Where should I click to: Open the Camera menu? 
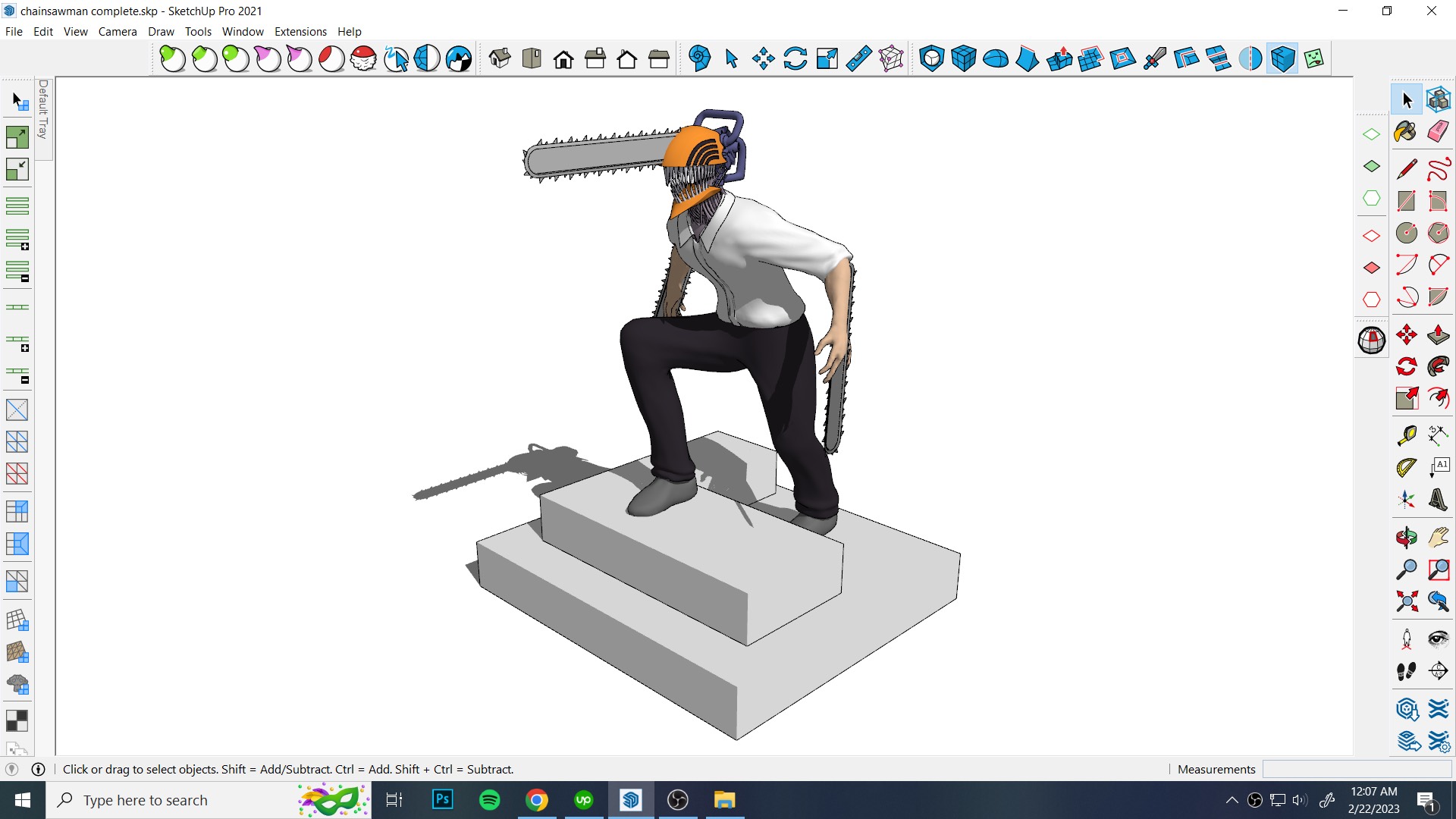coord(118,31)
